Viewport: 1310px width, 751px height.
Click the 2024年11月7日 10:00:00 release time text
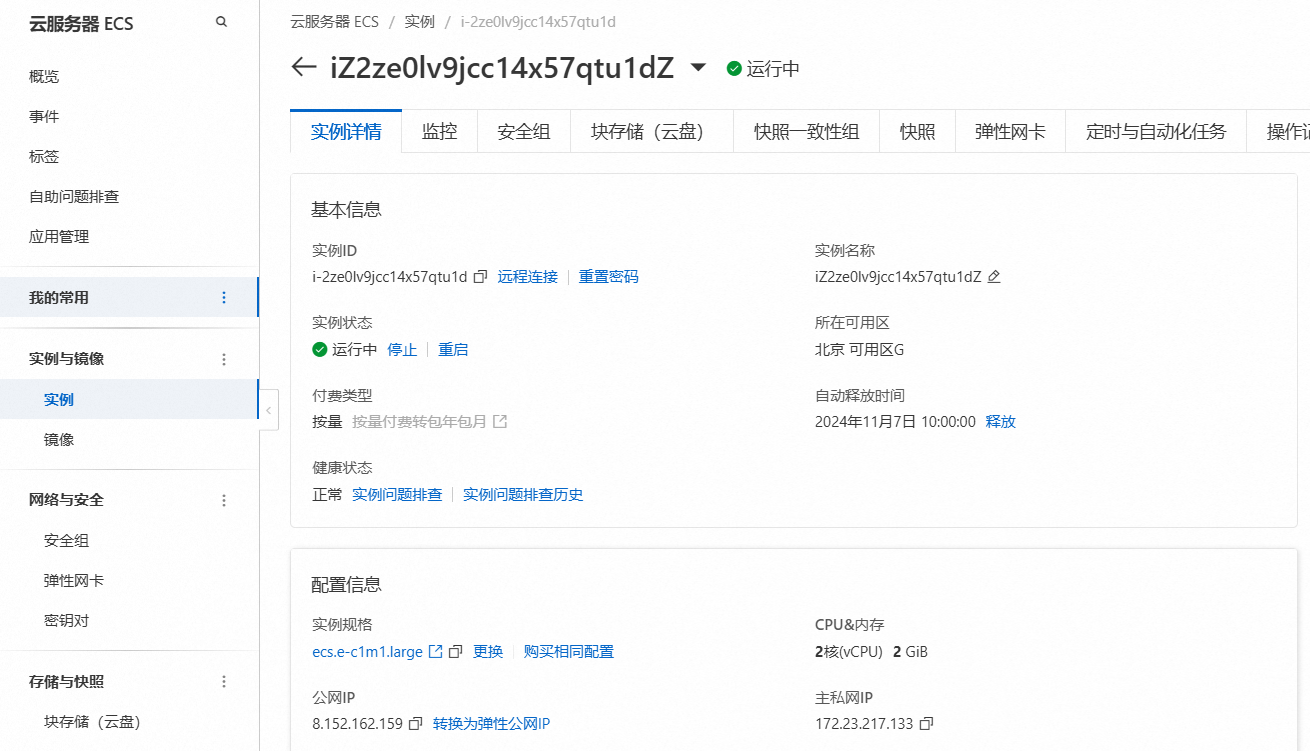pyautogui.click(x=895, y=422)
